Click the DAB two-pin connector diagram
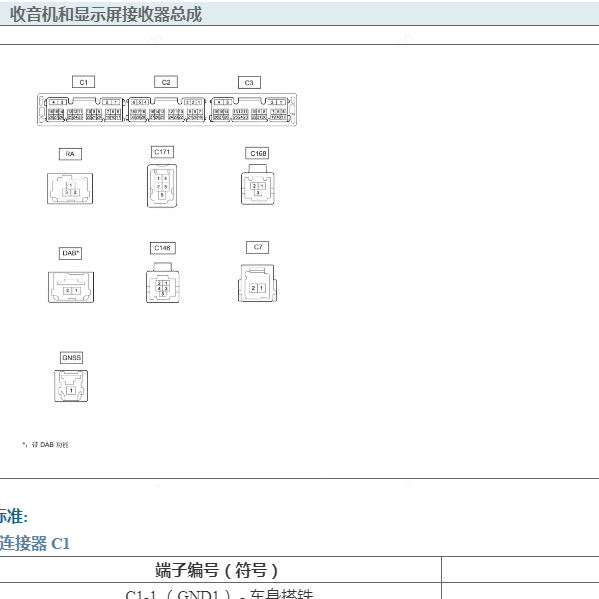This screenshot has height=599, width=599. coord(71,287)
